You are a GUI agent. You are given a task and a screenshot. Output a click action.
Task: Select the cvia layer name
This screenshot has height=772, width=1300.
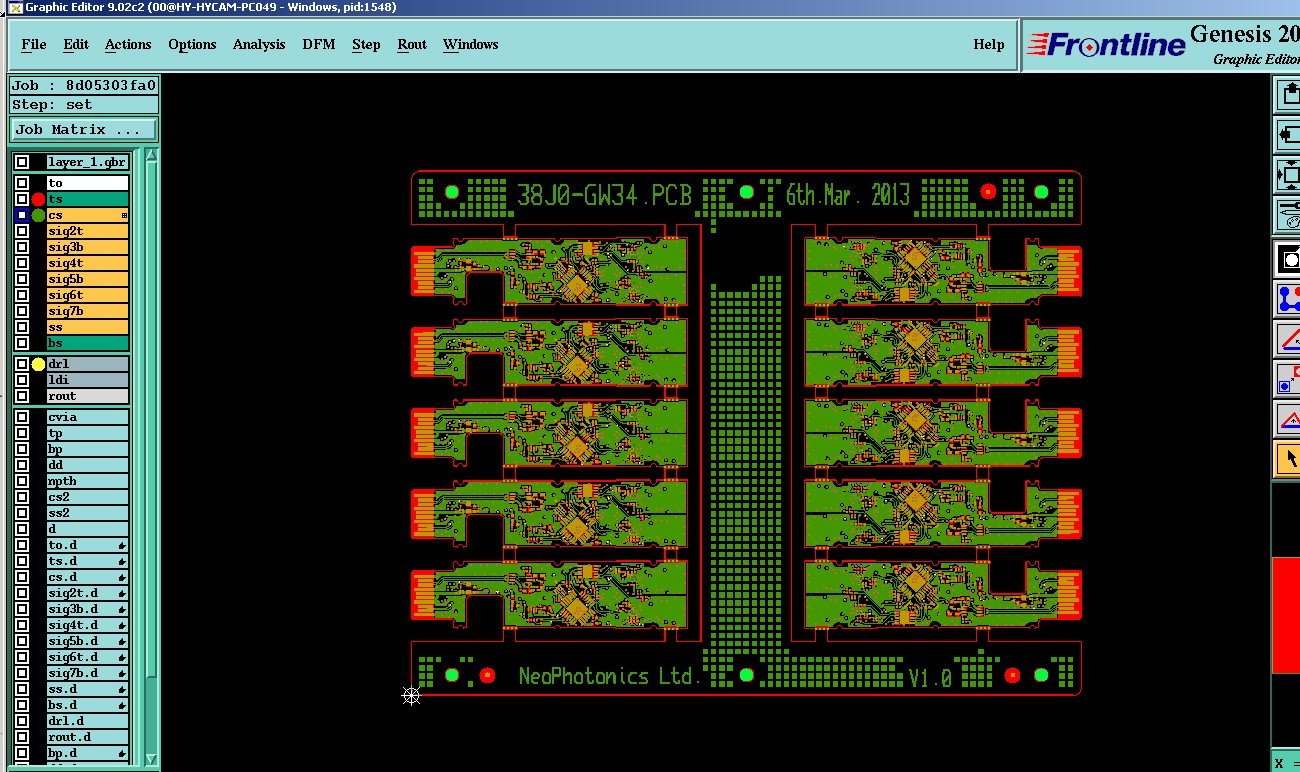pos(88,417)
